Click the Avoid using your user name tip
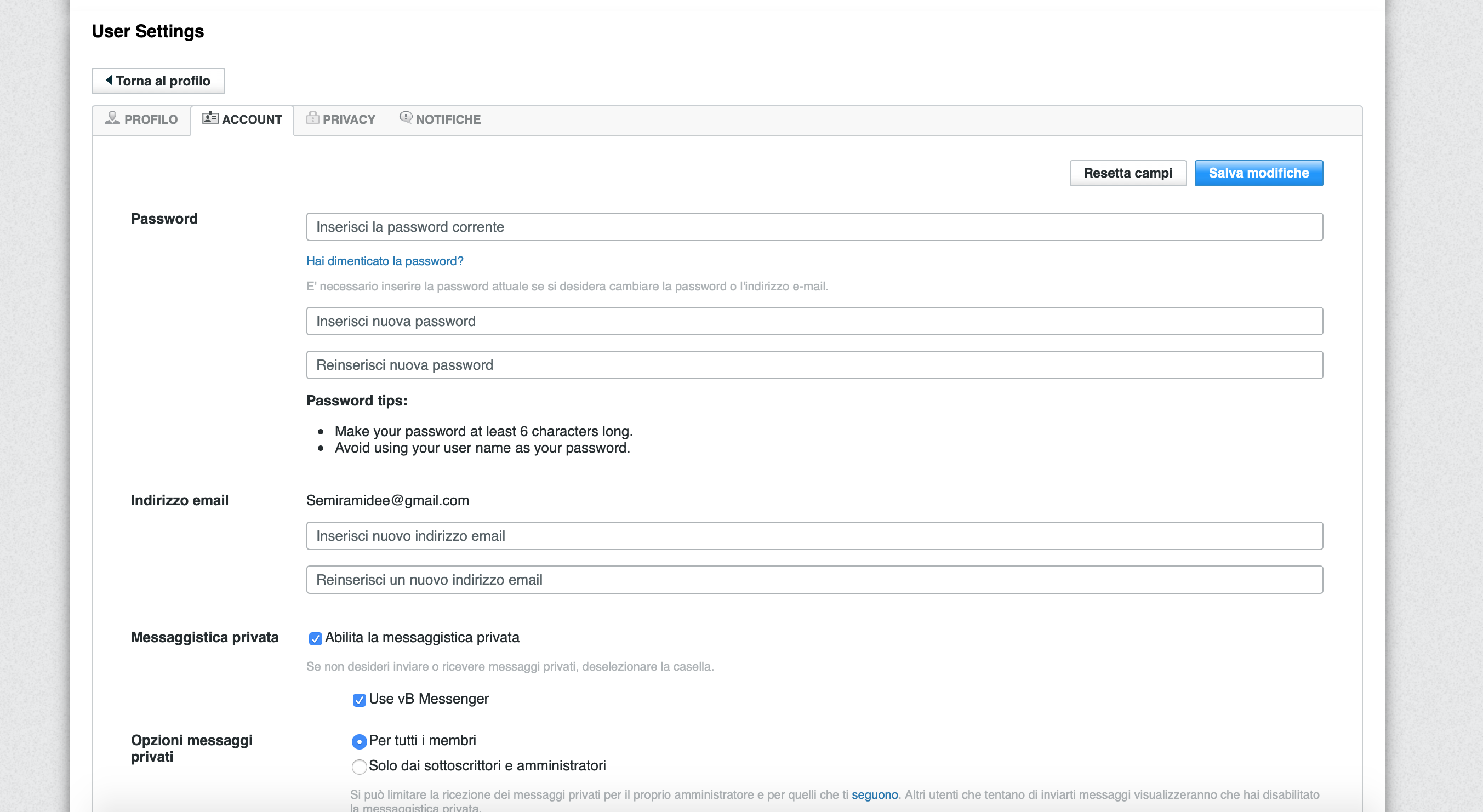Viewport: 1483px width, 812px height. pos(482,448)
